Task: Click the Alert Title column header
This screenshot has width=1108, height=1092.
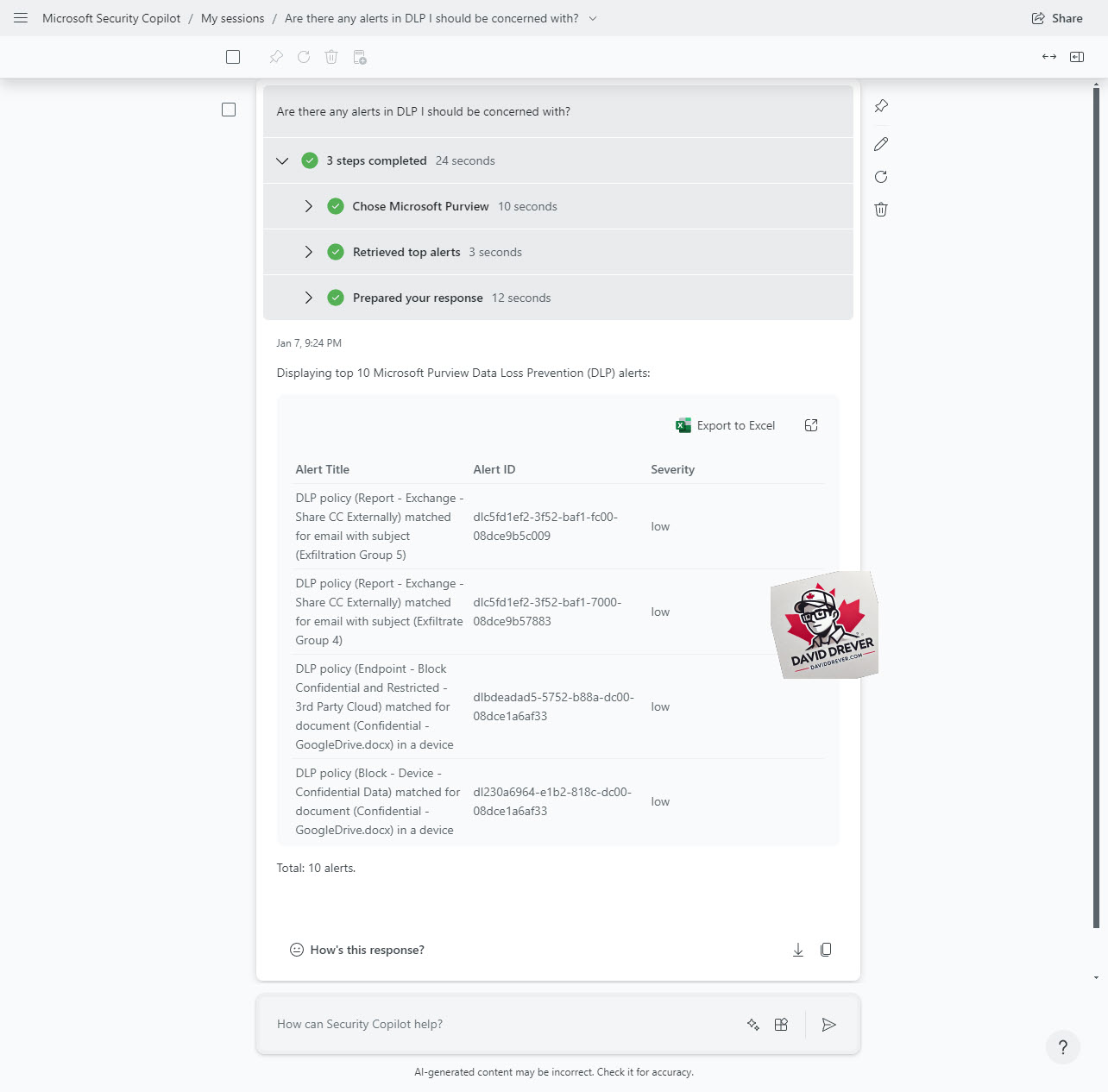Action: [x=323, y=469]
